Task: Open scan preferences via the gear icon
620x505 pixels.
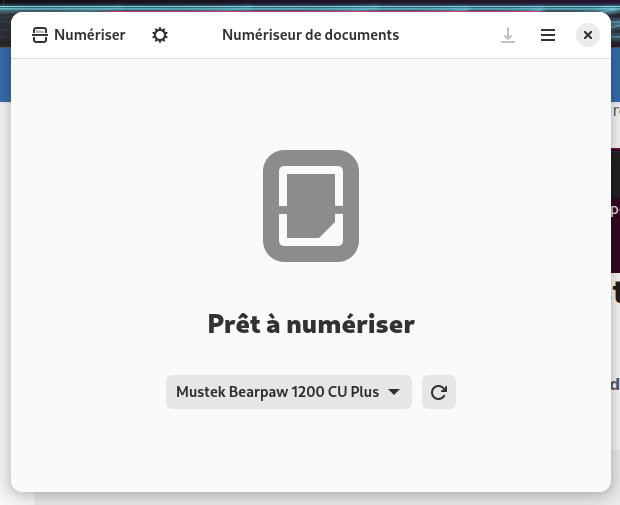Action: click(x=160, y=35)
